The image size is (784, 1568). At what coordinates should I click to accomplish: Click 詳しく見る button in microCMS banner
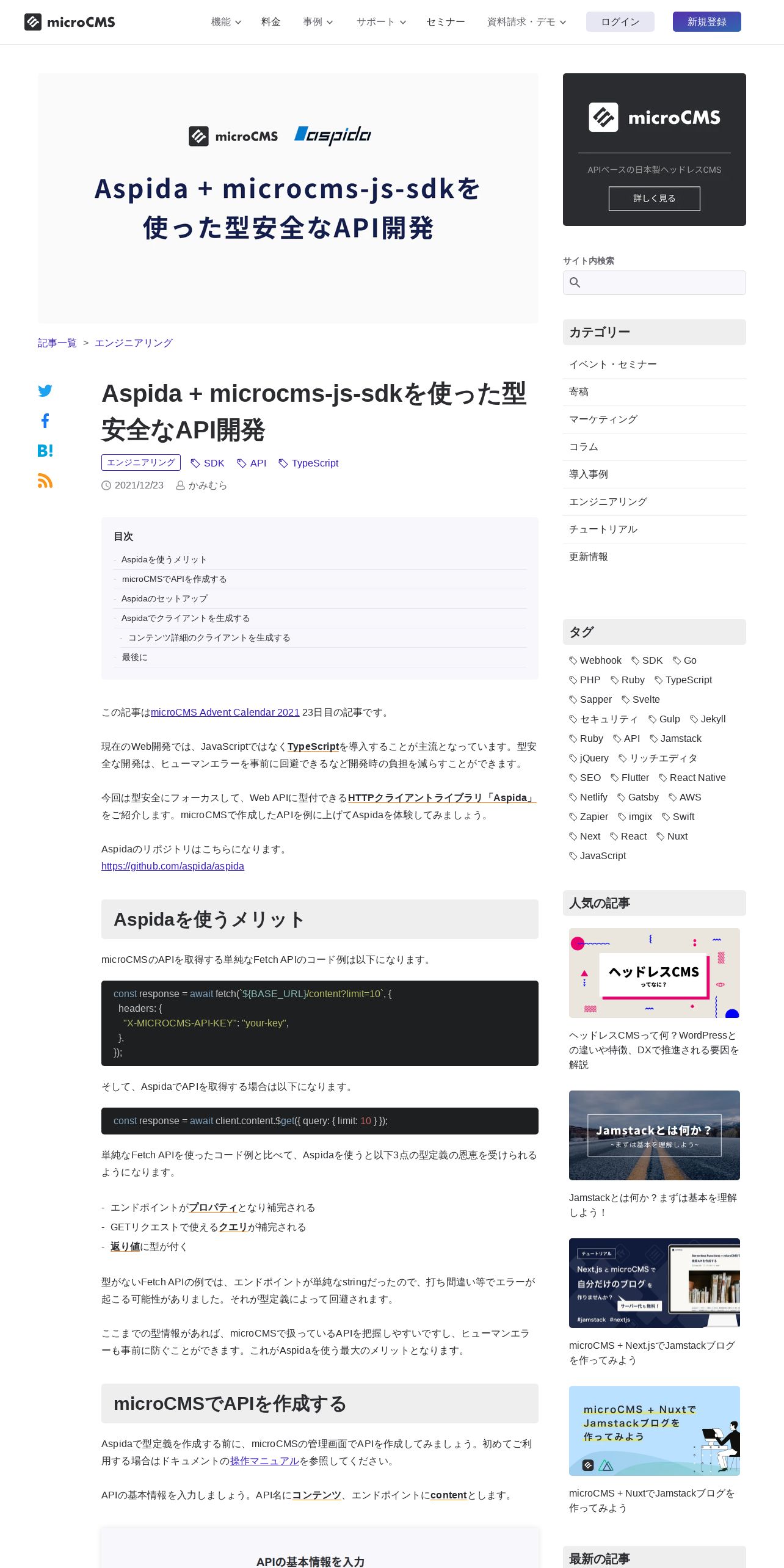tap(655, 198)
